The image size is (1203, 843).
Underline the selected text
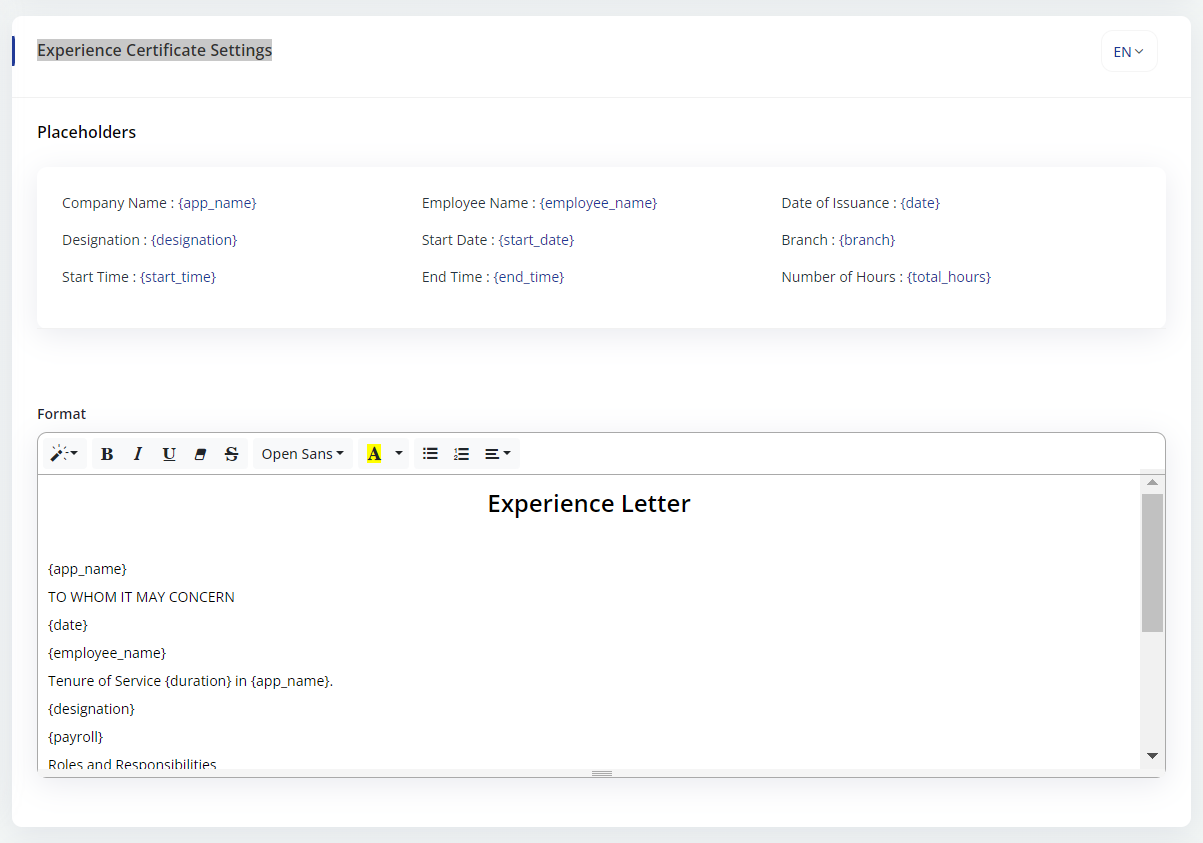tap(169, 454)
